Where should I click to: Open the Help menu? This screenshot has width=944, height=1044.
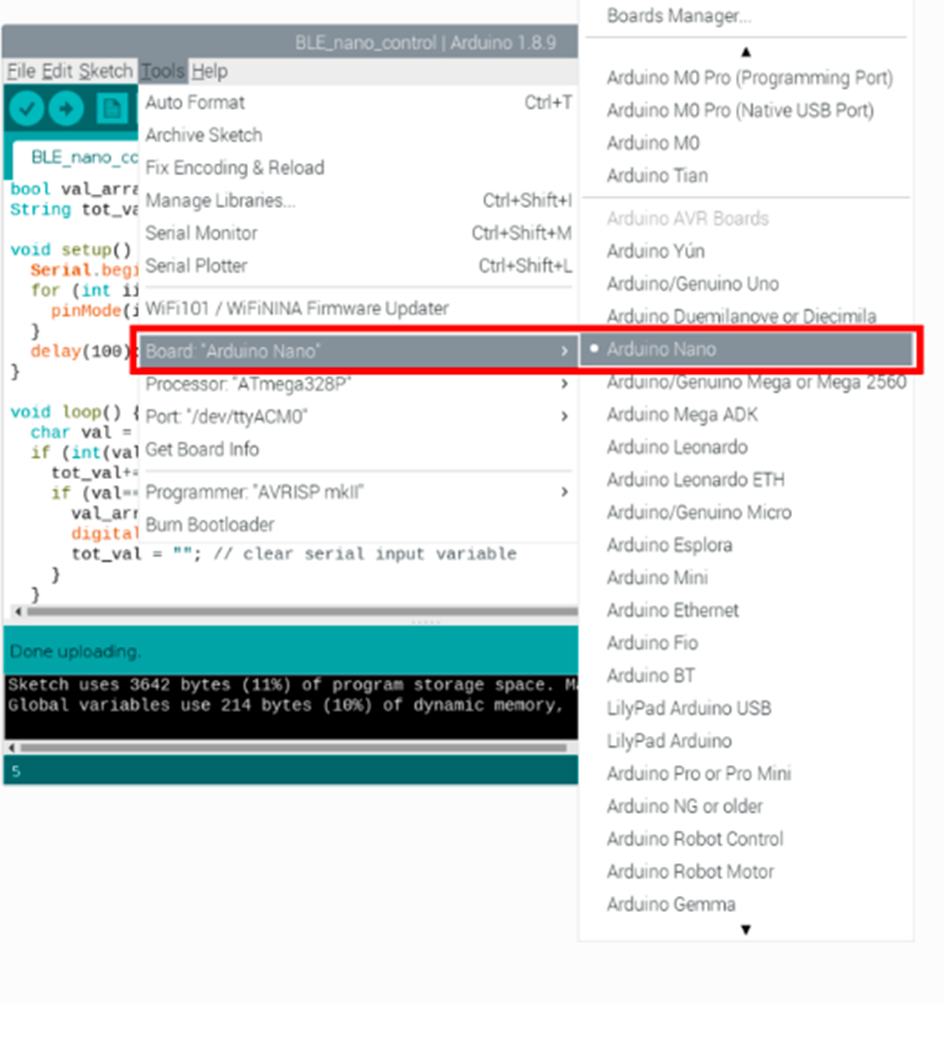point(209,71)
